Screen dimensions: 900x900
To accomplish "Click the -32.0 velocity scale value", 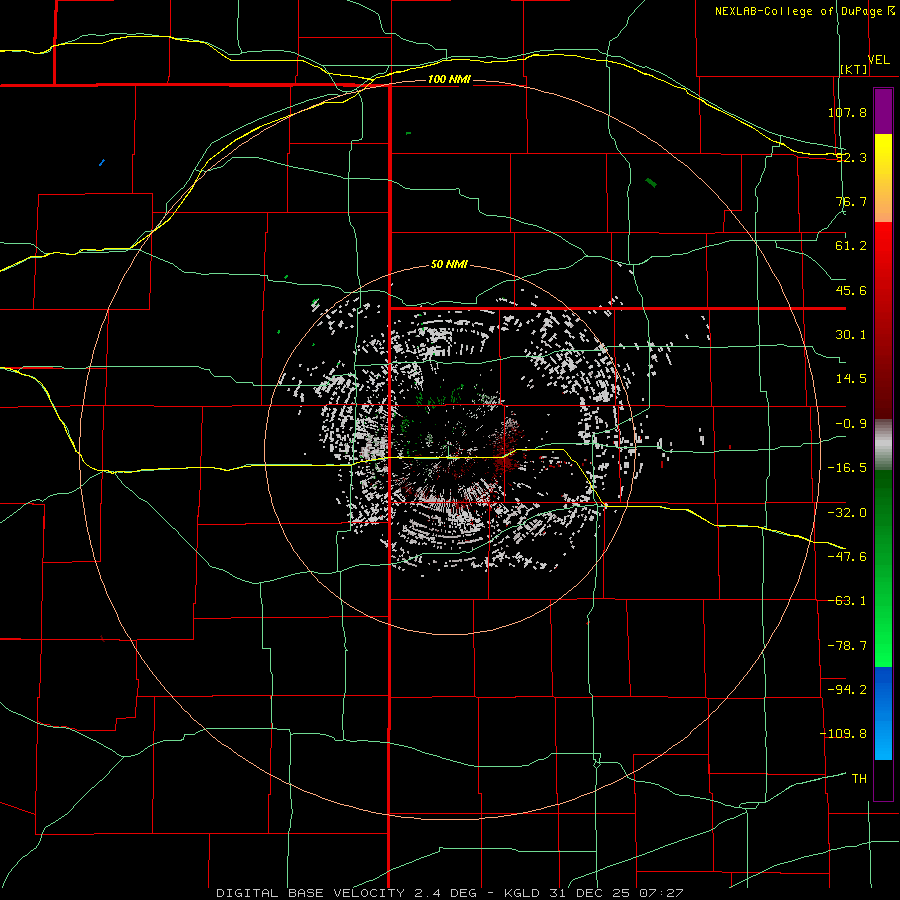I will pos(847,513).
